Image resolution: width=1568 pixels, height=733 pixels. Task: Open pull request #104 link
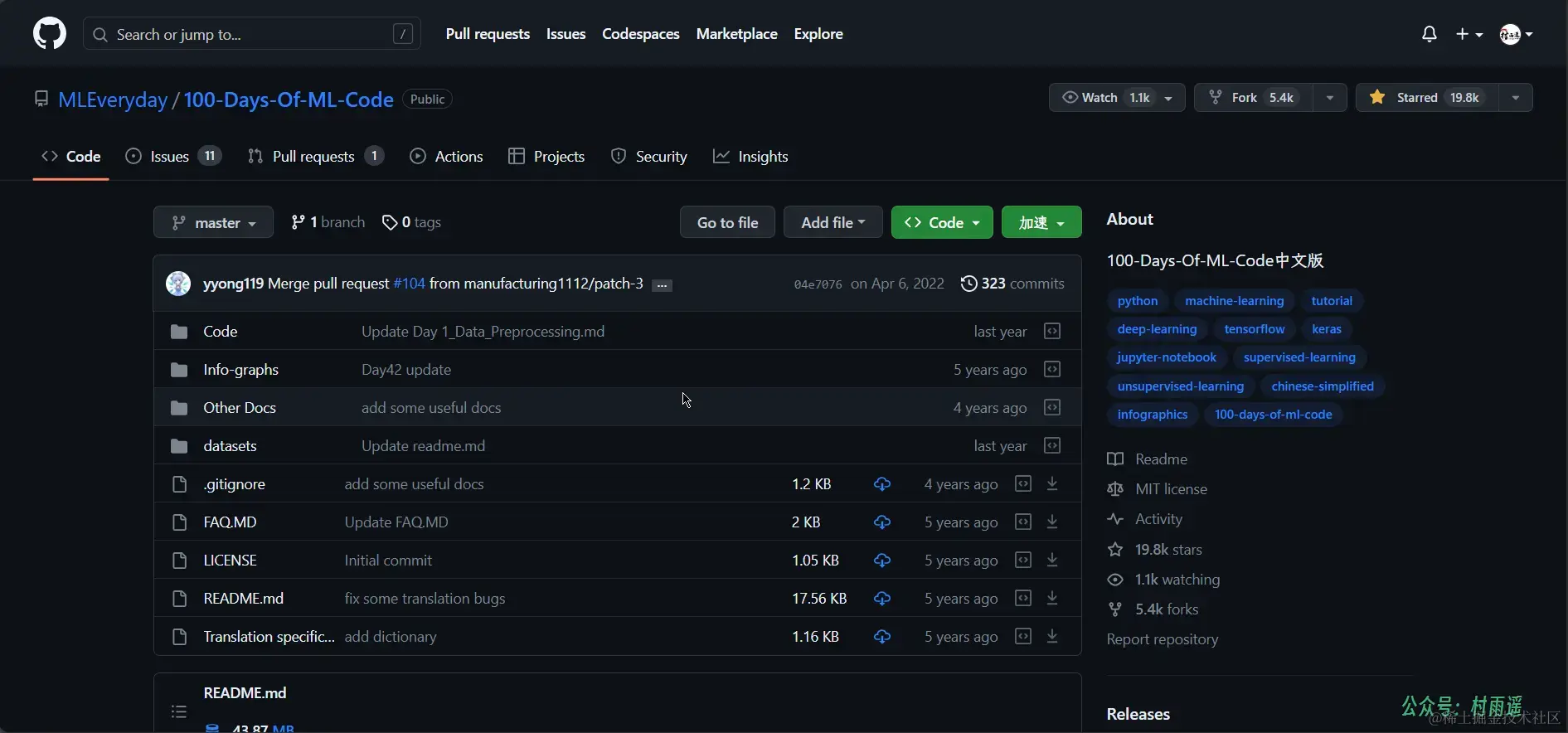(409, 284)
